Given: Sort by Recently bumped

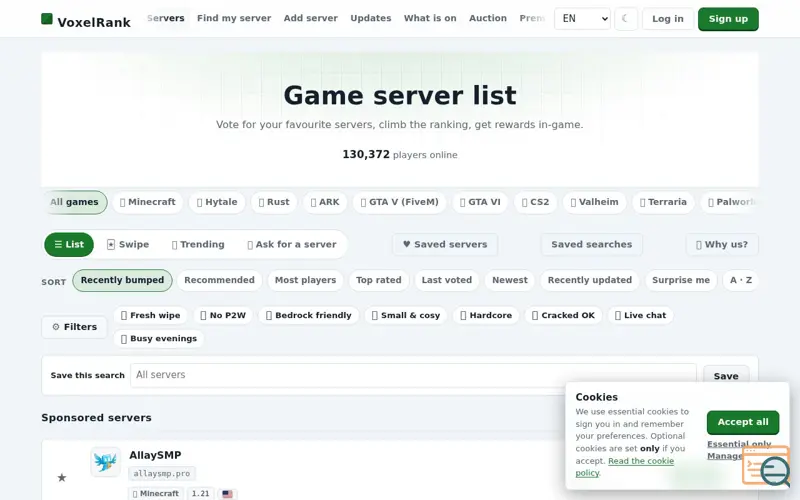Looking at the screenshot, I should point(122,280).
